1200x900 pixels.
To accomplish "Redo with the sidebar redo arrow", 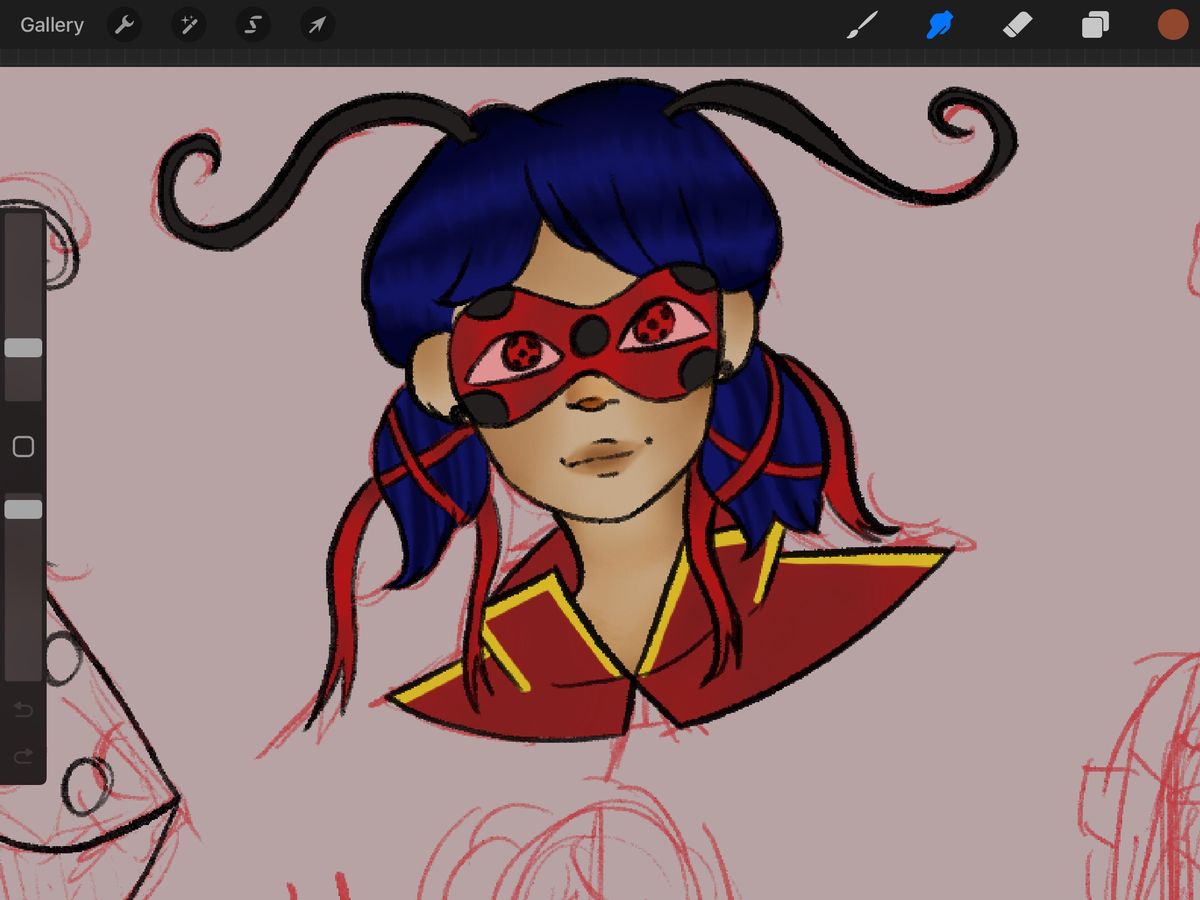I will click(23, 756).
